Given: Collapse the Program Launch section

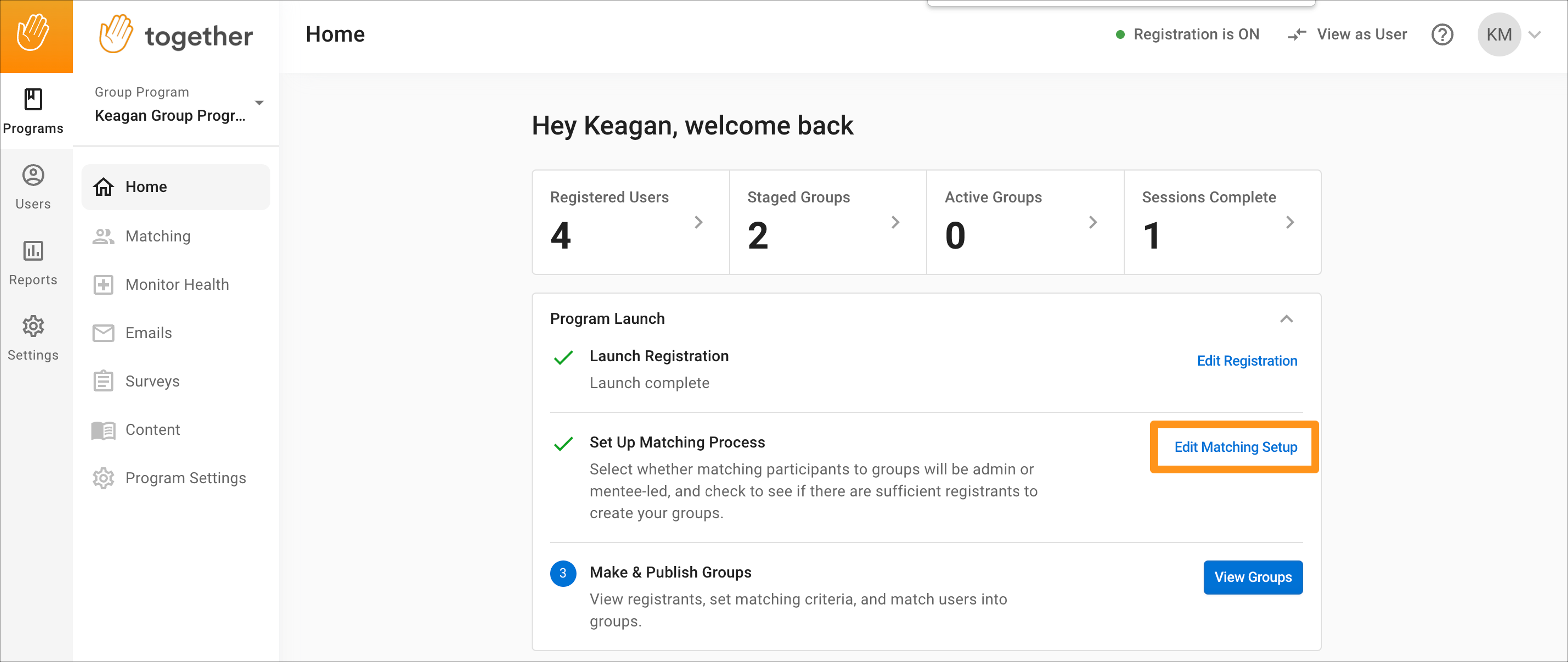Looking at the screenshot, I should (x=1286, y=319).
